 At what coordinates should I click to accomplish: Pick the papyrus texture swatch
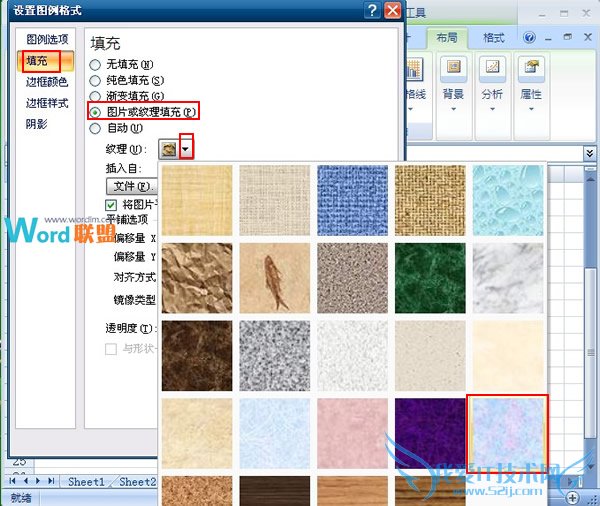coord(197,200)
